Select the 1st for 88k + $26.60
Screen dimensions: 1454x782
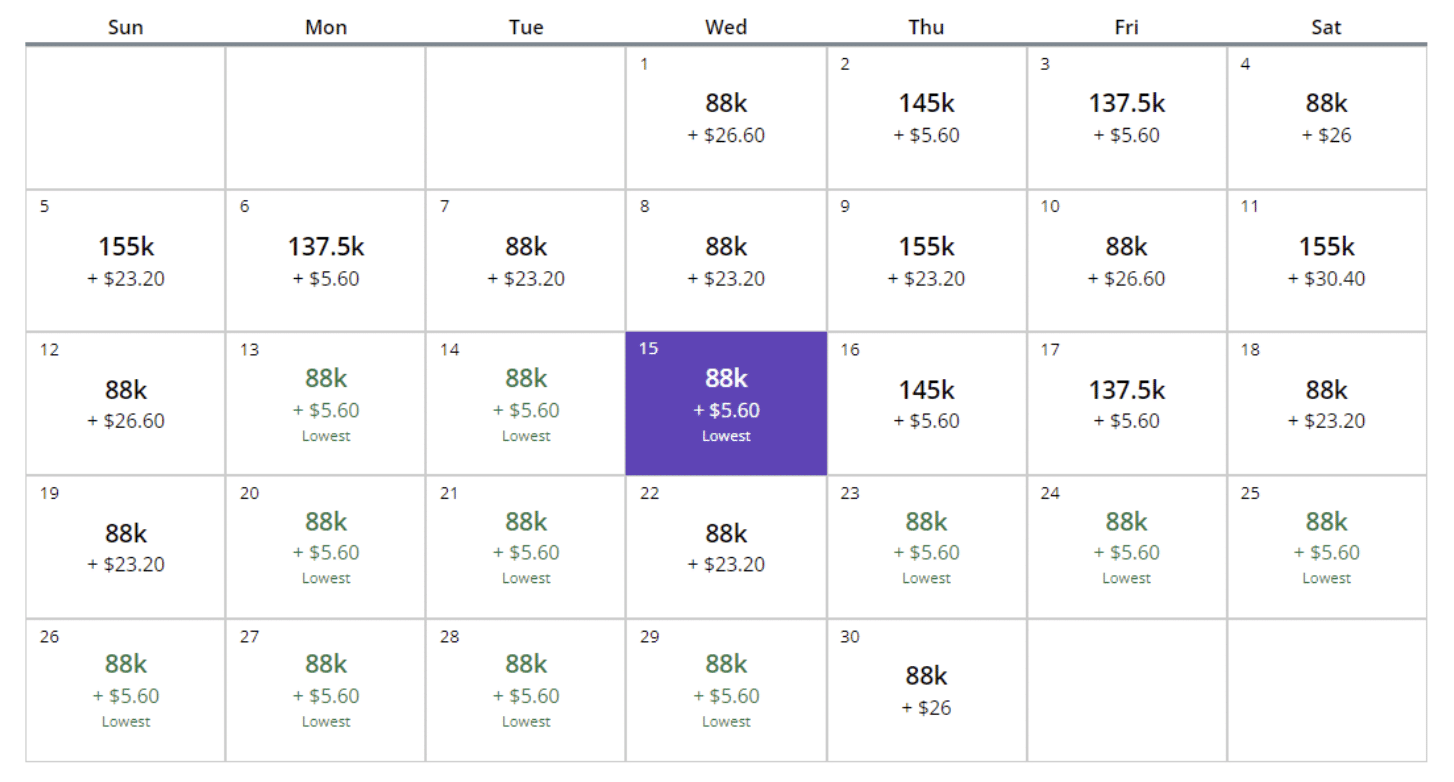click(x=726, y=117)
